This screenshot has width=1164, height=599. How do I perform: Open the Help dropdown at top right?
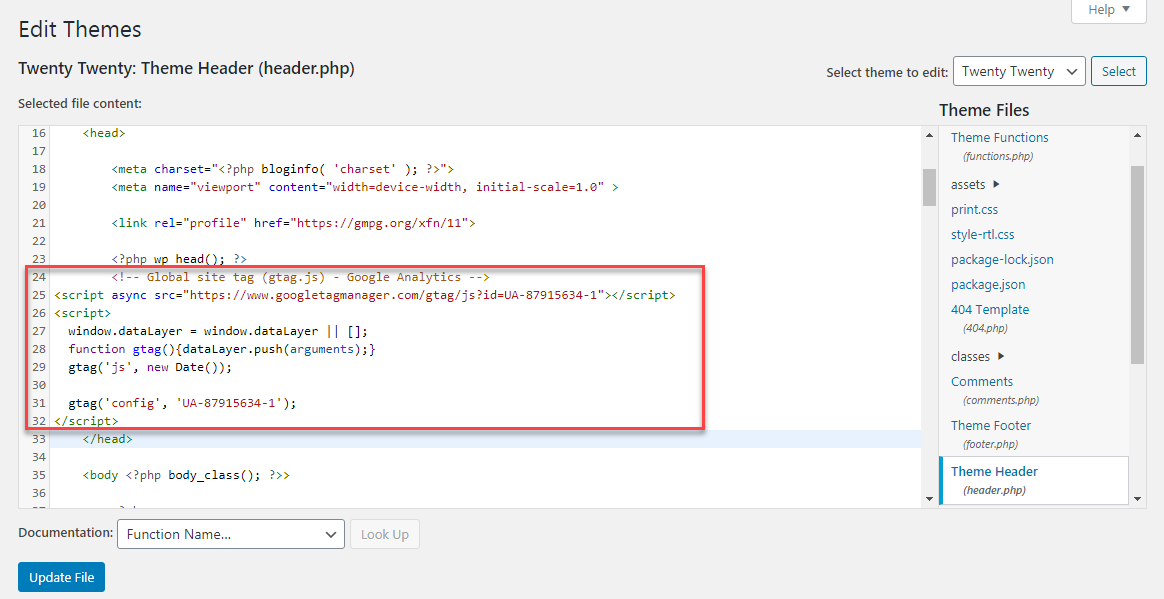1107,10
